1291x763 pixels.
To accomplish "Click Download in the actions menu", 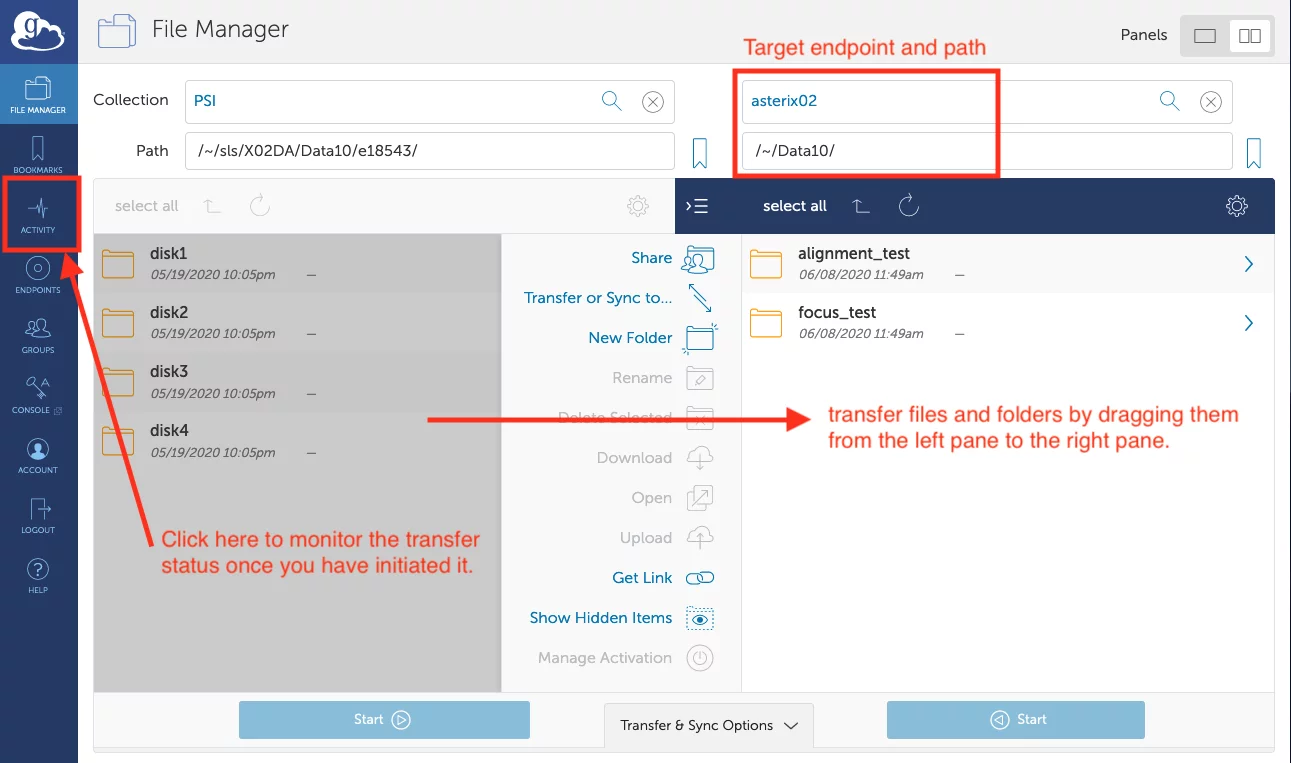I will [x=655, y=458].
